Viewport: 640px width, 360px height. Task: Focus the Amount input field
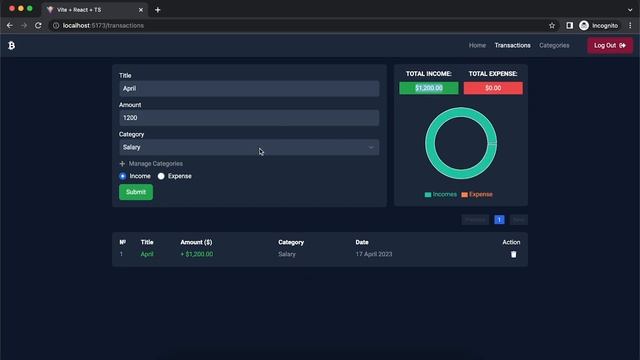click(249, 118)
